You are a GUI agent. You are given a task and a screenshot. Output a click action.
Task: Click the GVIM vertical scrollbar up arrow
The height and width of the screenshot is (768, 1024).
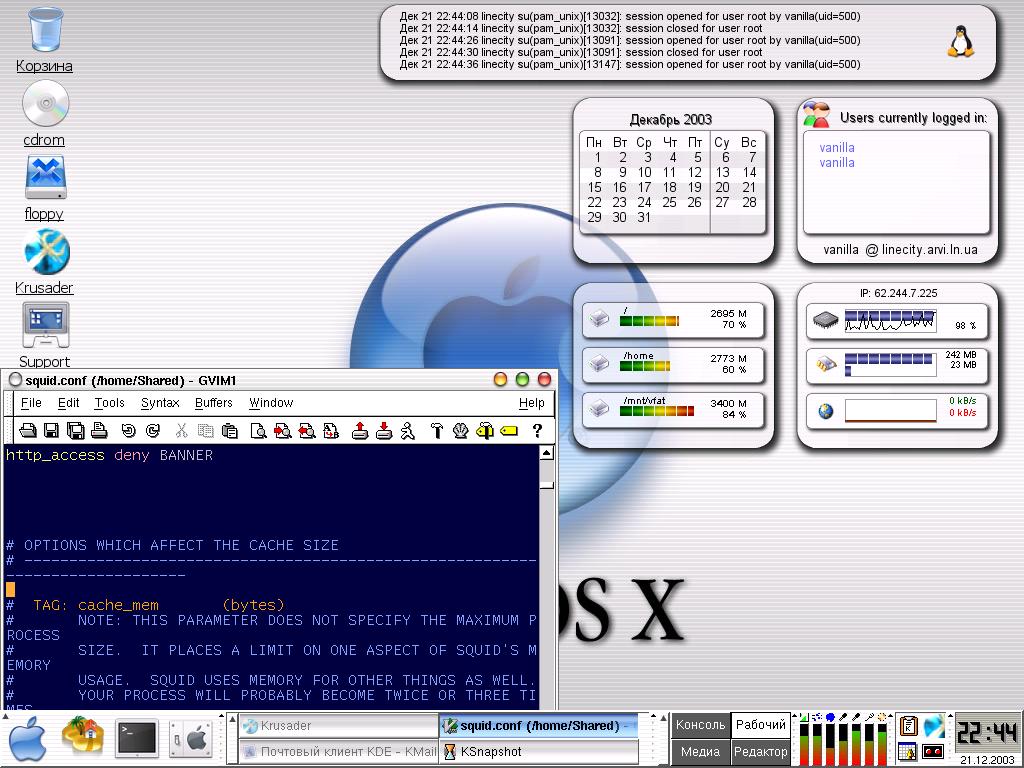click(546, 453)
